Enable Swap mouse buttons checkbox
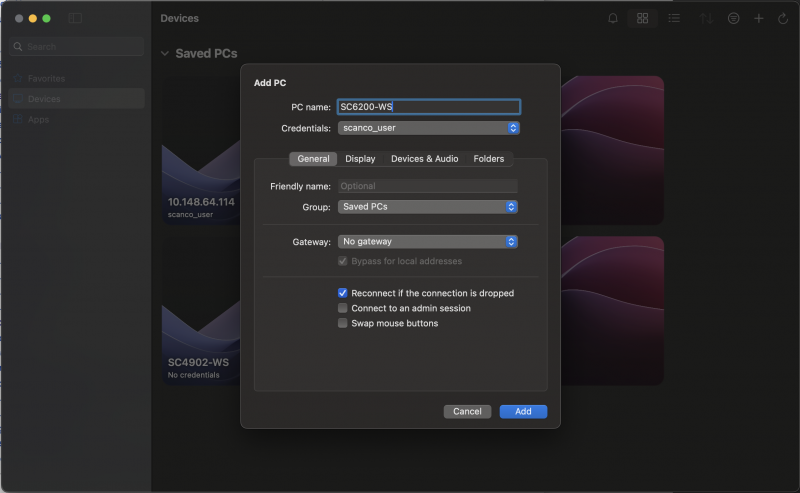Screen dimensions: 800x493 (342, 323)
